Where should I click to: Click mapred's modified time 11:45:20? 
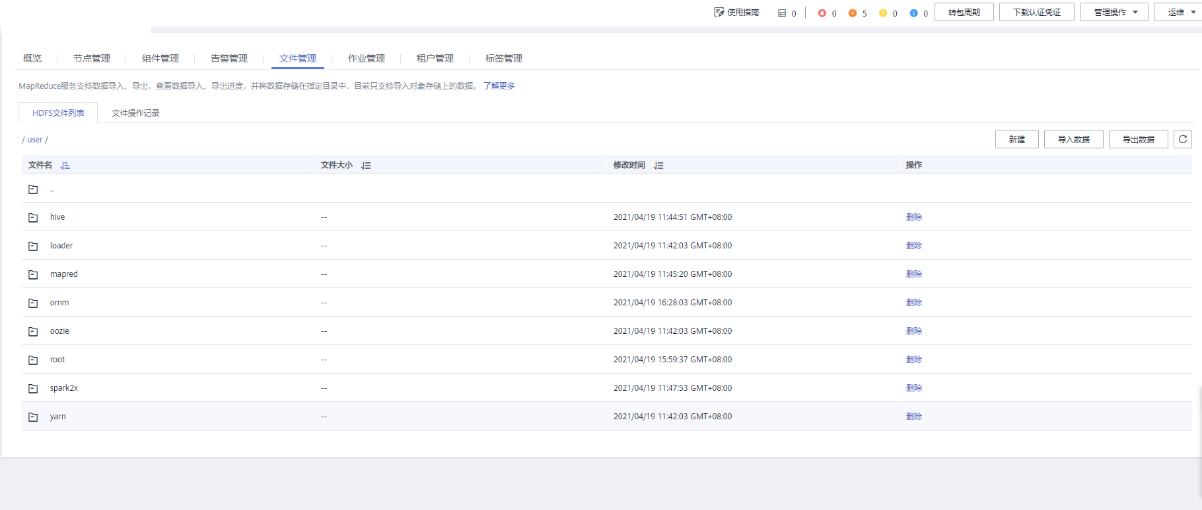pos(672,274)
